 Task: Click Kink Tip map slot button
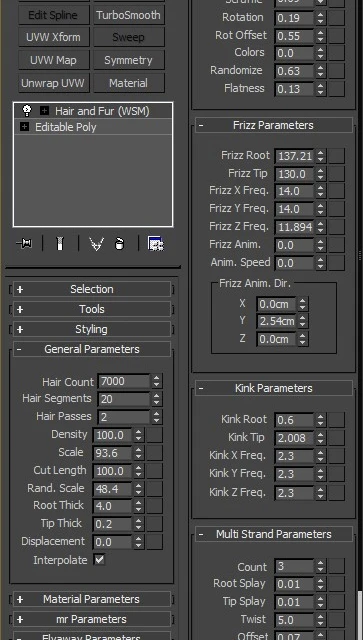coord(337,438)
